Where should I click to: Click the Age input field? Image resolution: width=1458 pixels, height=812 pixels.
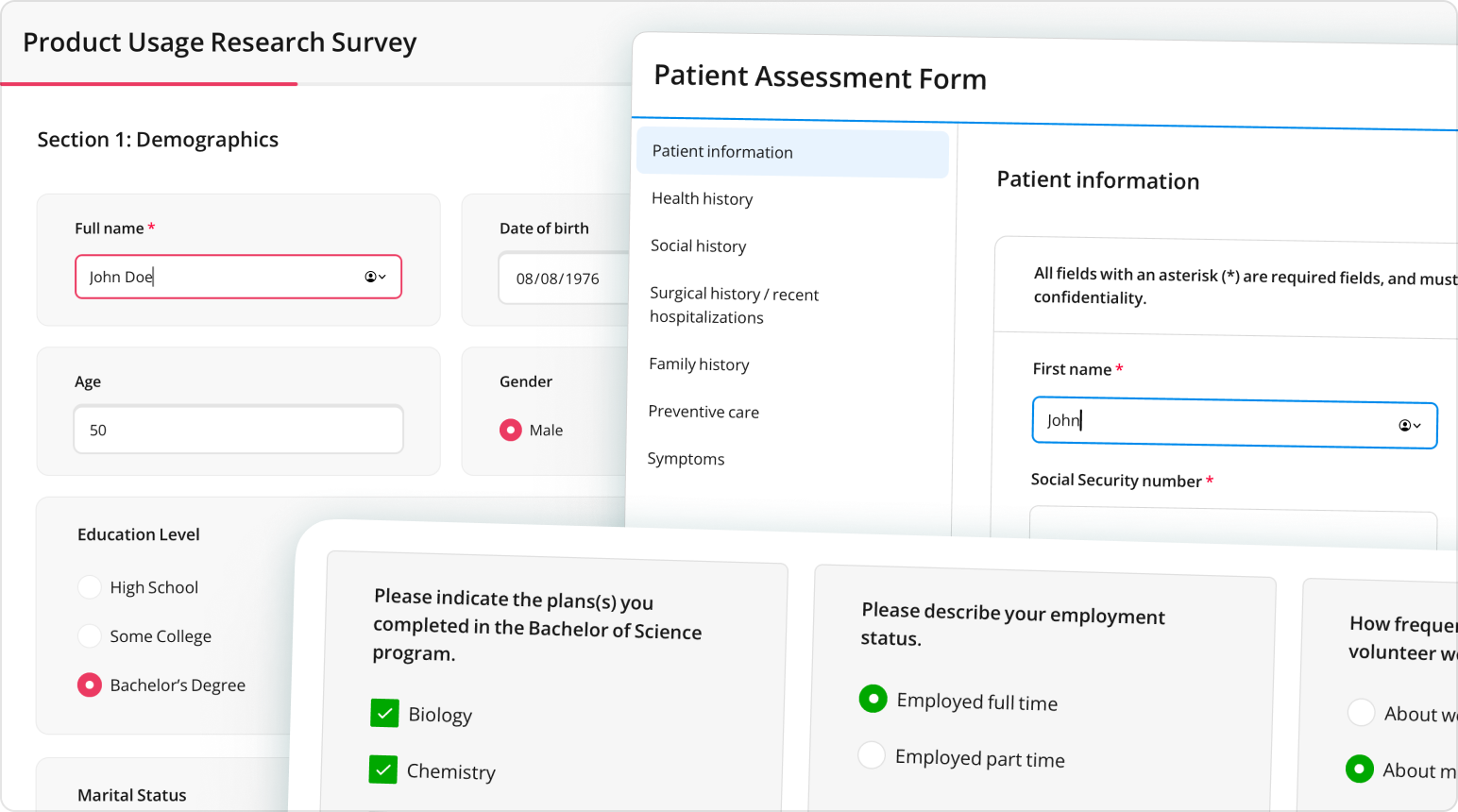pyautogui.click(x=238, y=430)
